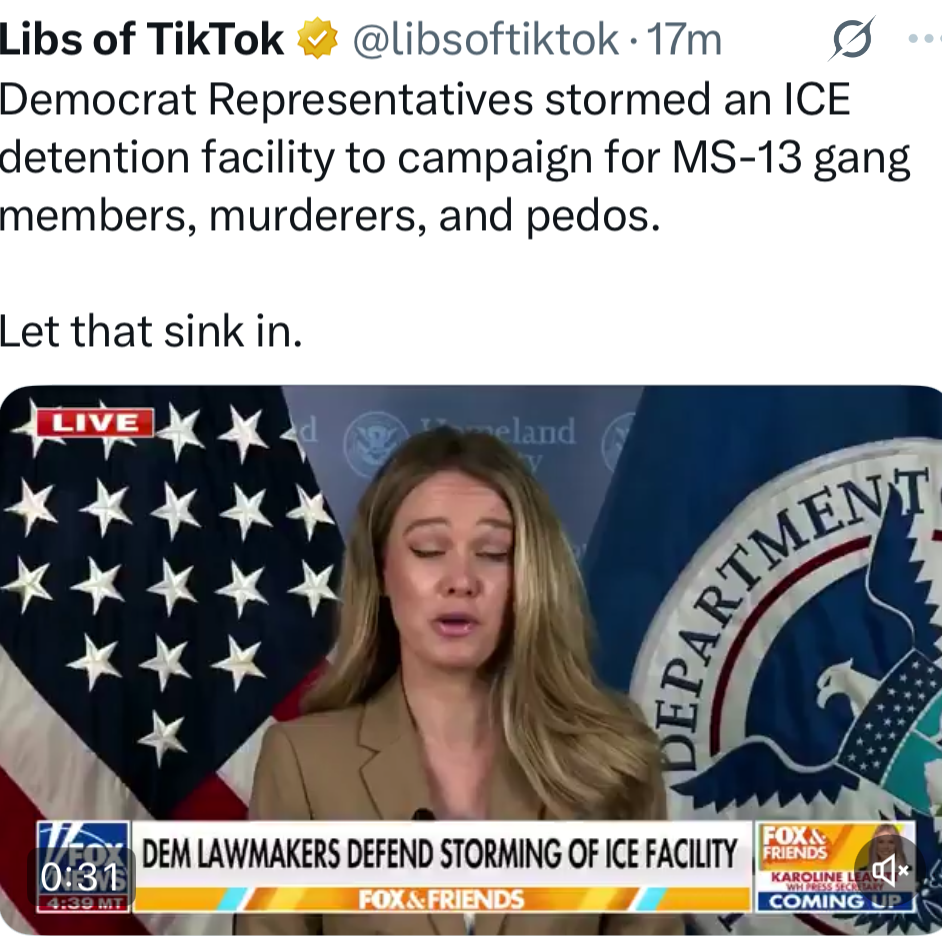Viewport: 942px width, 938px height.
Task: Click the 4:39 MT time stamp
Action: coord(84,903)
